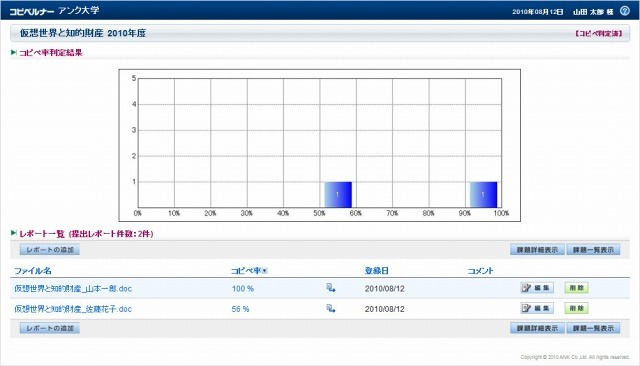This screenshot has height=366, width=640.
Task: Click the green arrow beside コピペ率判定結果
Action: pyautogui.click(x=13, y=52)
